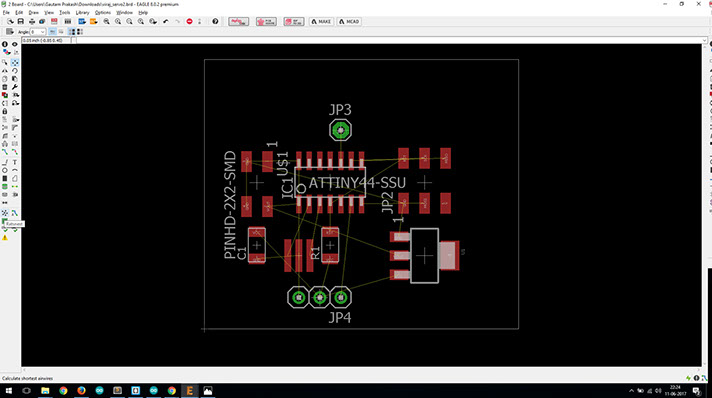Select the Ripup tool
The width and height of the screenshot is (712, 398).
[15, 151]
